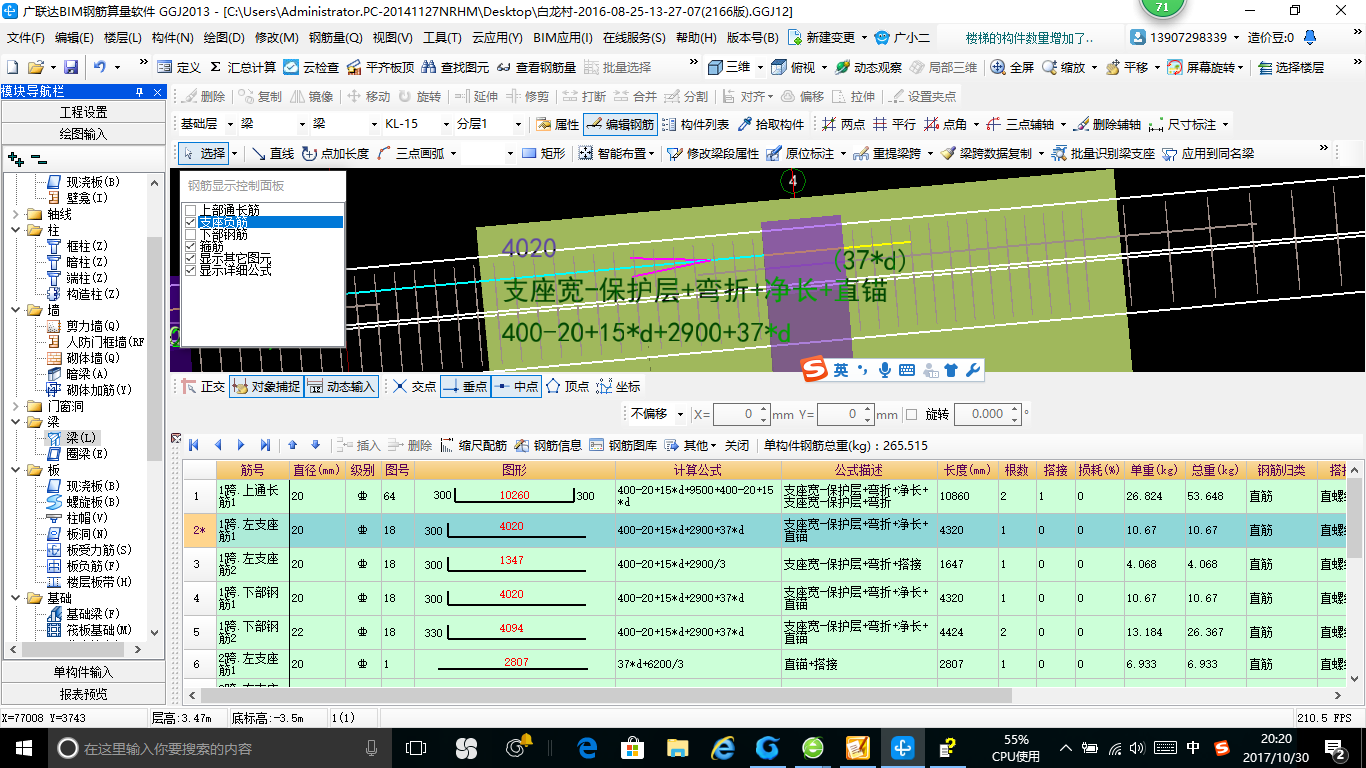Open the 工具(T) menu
Image resolution: width=1366 pixels, height=768 pixels.
(441, 38)
